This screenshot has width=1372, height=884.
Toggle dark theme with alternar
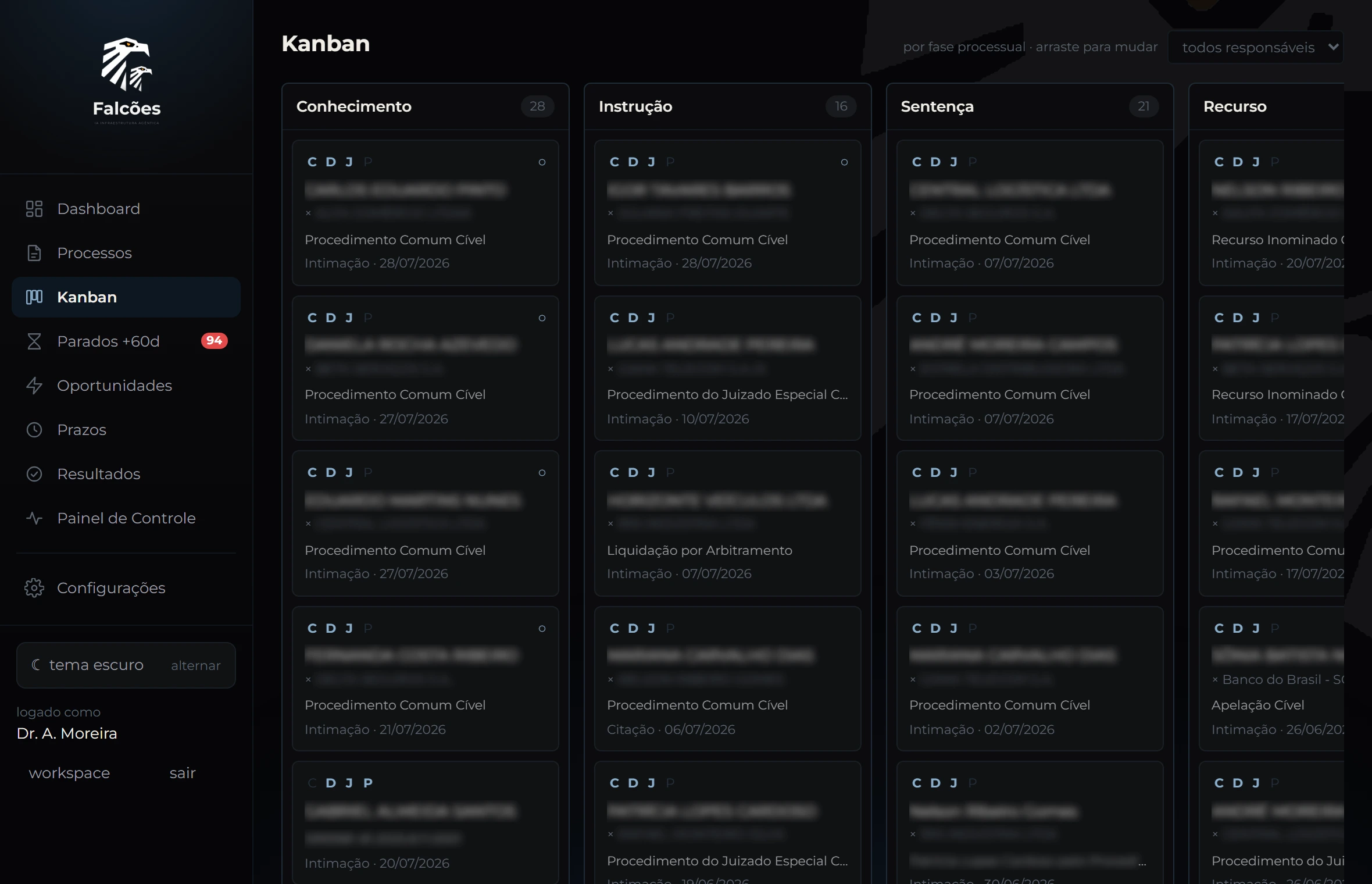point(196,665)
